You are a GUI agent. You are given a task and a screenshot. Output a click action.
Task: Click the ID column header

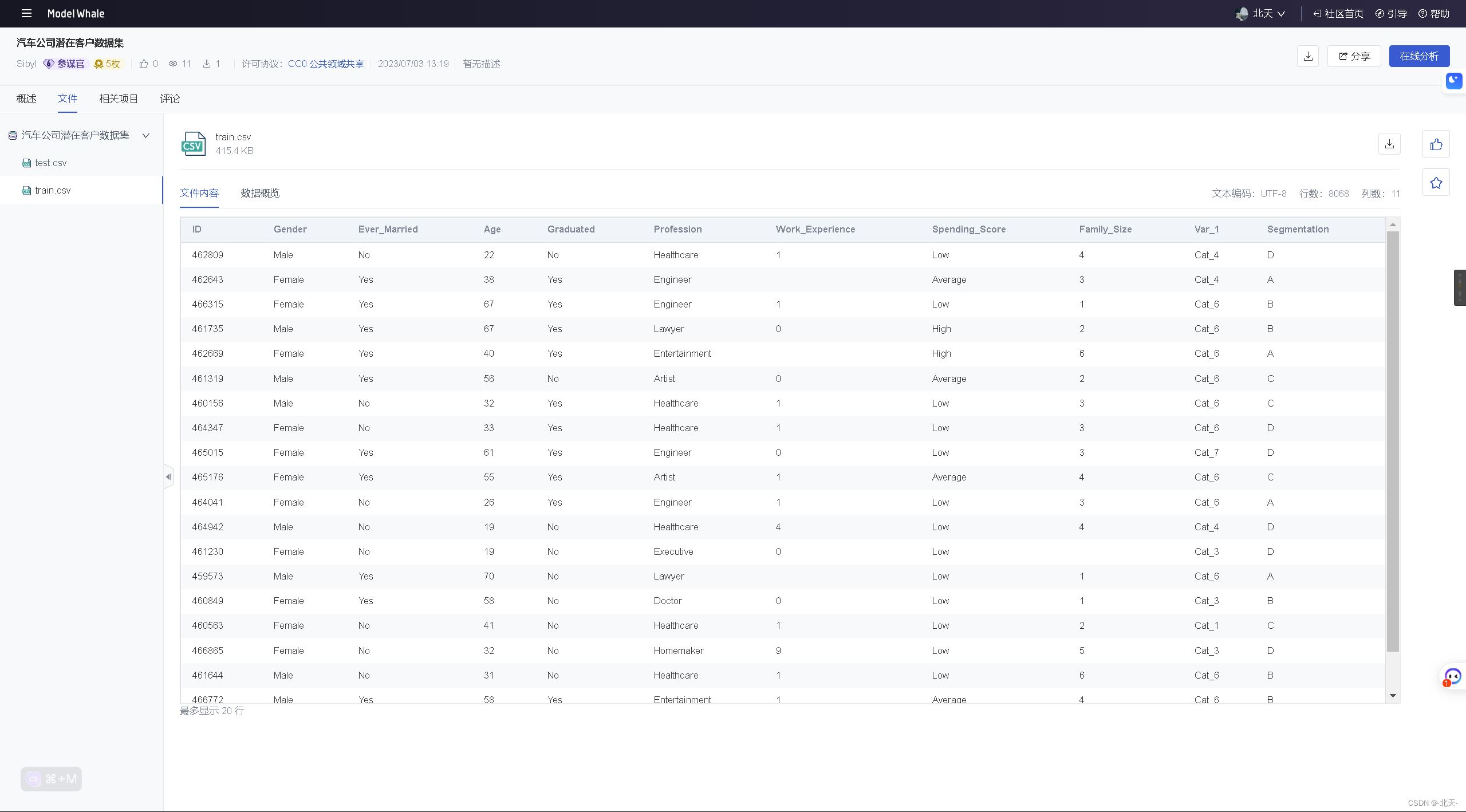(196, 229)
